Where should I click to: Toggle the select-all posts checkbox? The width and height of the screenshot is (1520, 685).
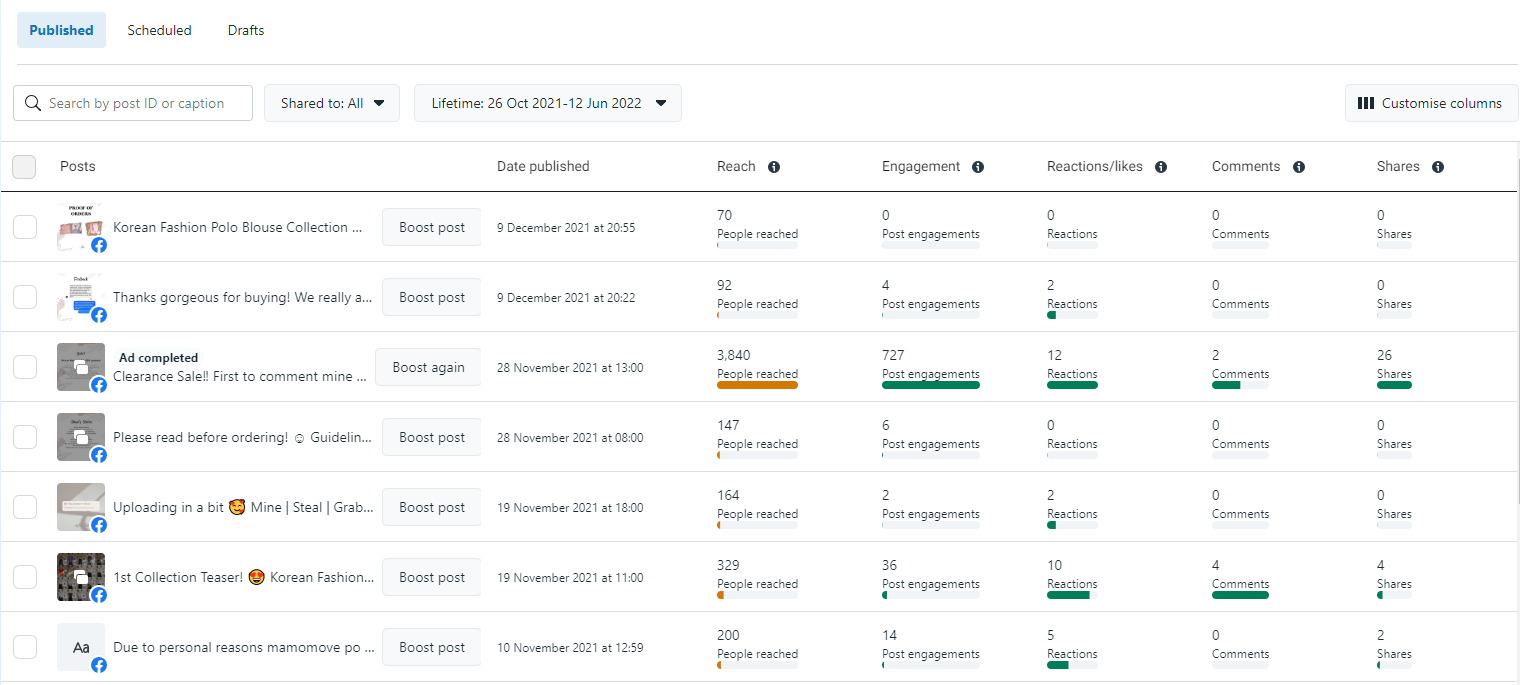(x=24, y=167)
